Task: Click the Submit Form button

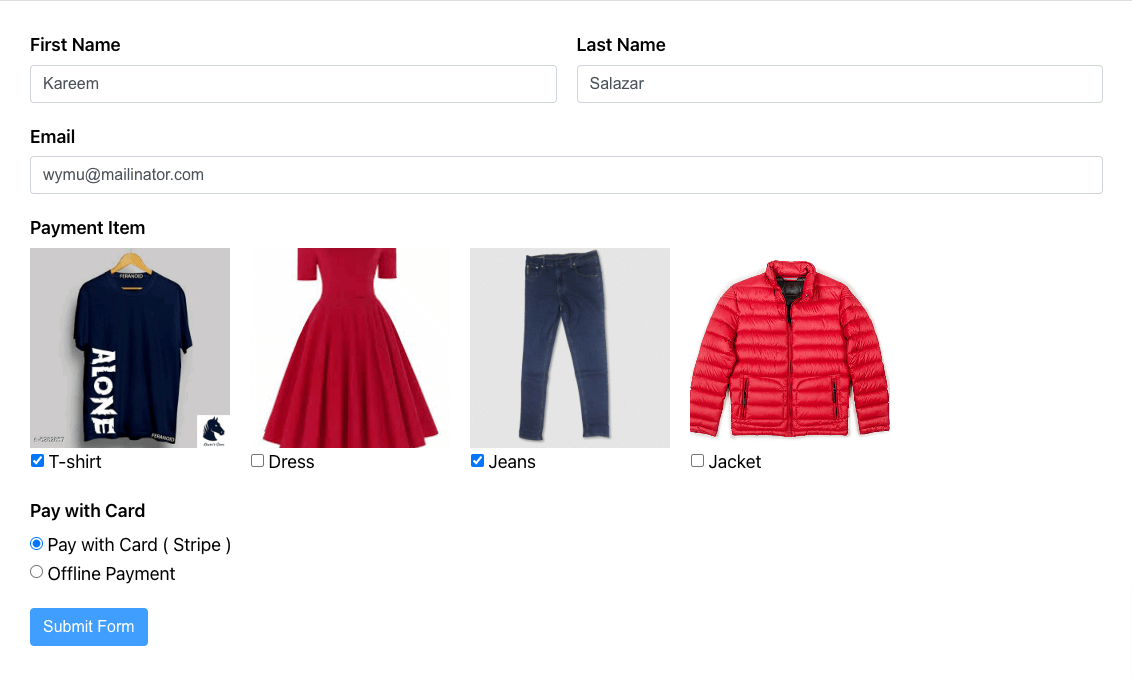Action: [x=89, y=626]
